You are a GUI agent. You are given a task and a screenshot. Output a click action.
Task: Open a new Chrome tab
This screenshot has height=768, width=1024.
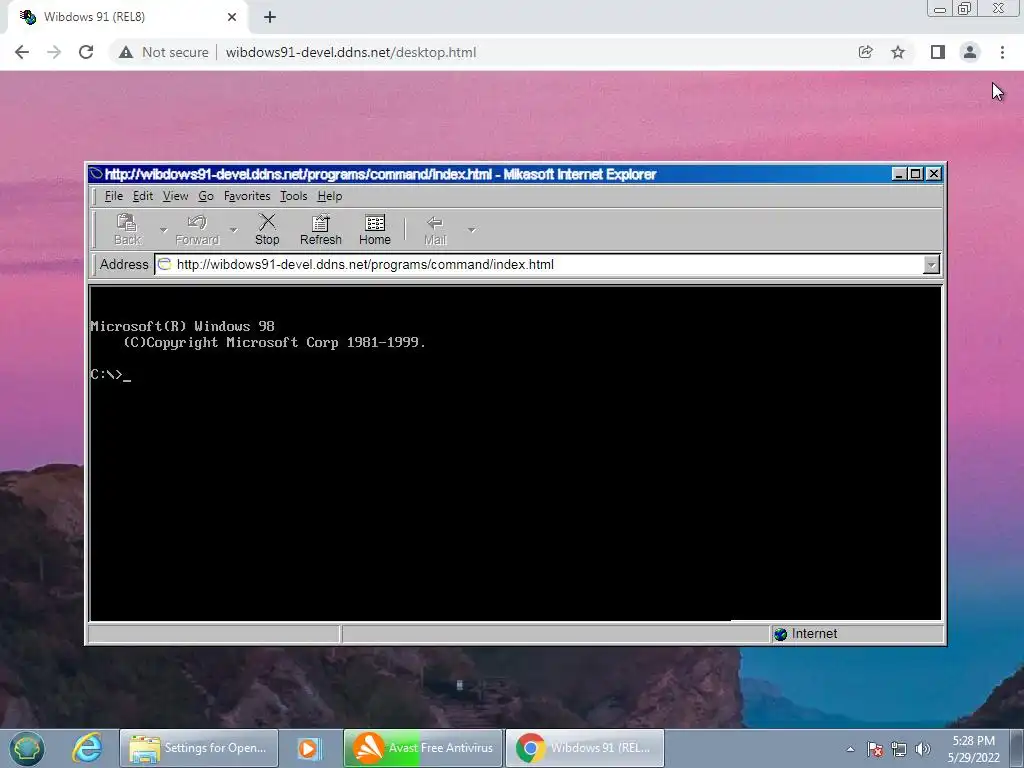tap(270, 17)
